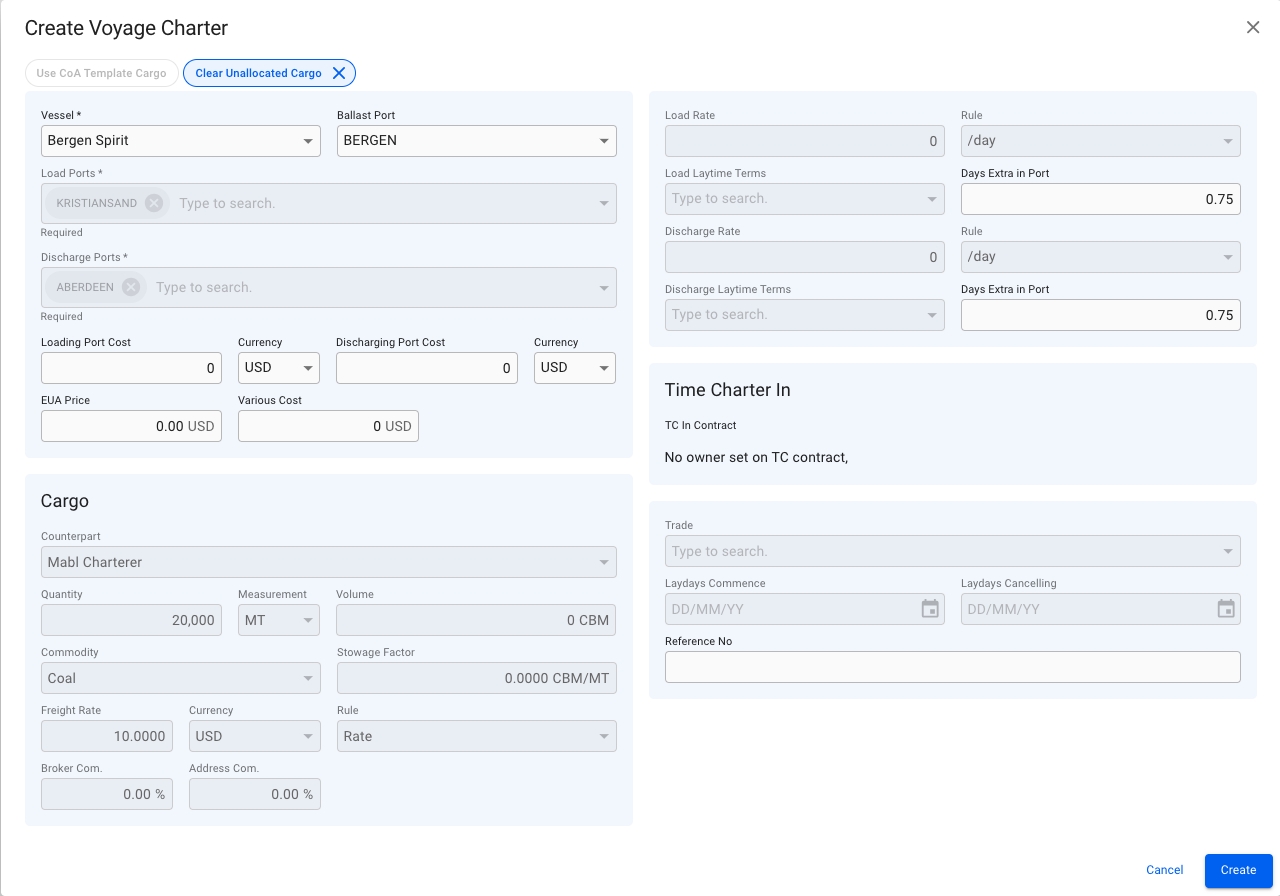Screen dimensions: 1280x896
Task: Edit the Loading Port Cost field
Action: (x=130, y=368)
